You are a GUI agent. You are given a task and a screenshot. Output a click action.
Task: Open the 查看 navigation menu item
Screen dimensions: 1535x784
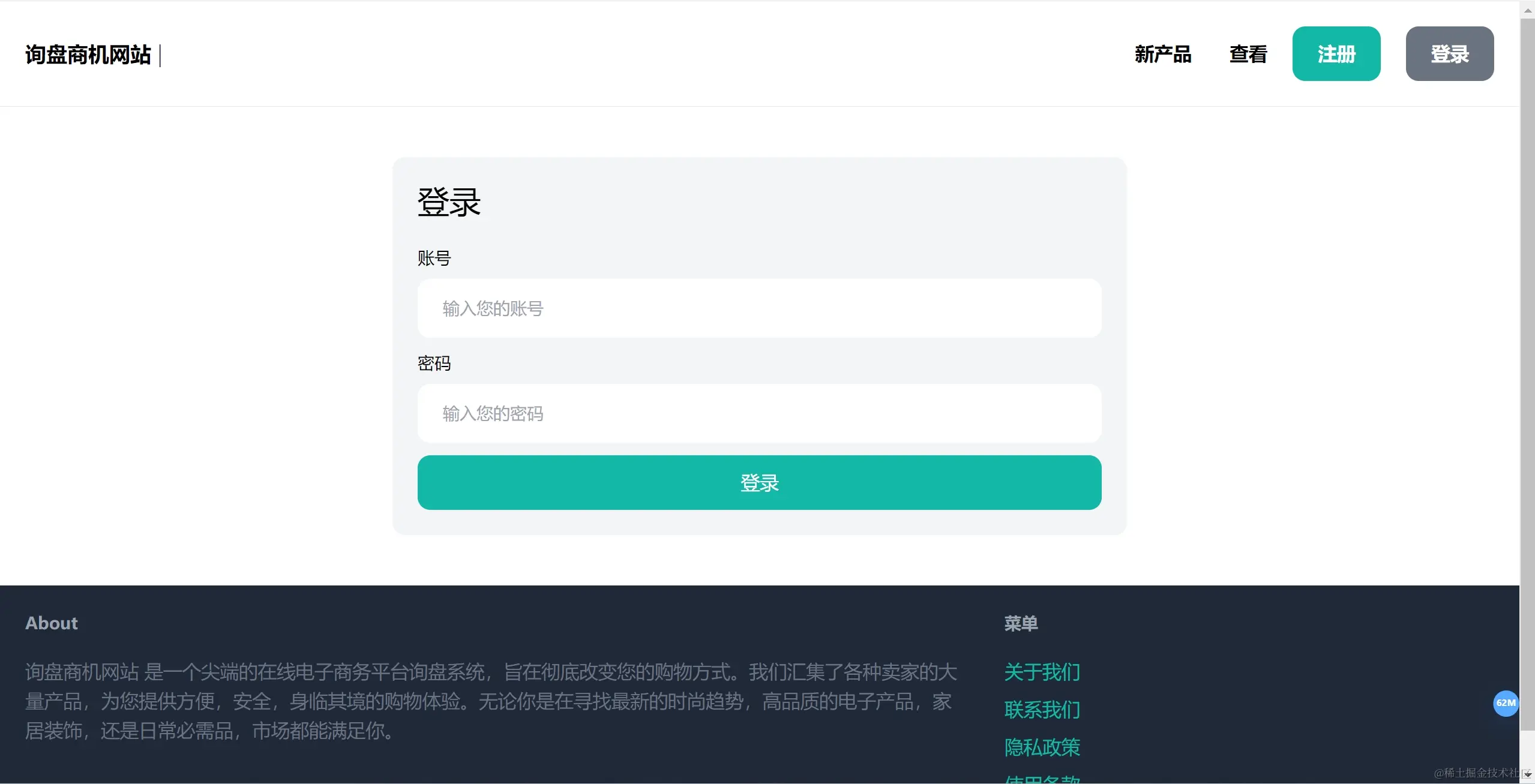tap(1248, 54)
